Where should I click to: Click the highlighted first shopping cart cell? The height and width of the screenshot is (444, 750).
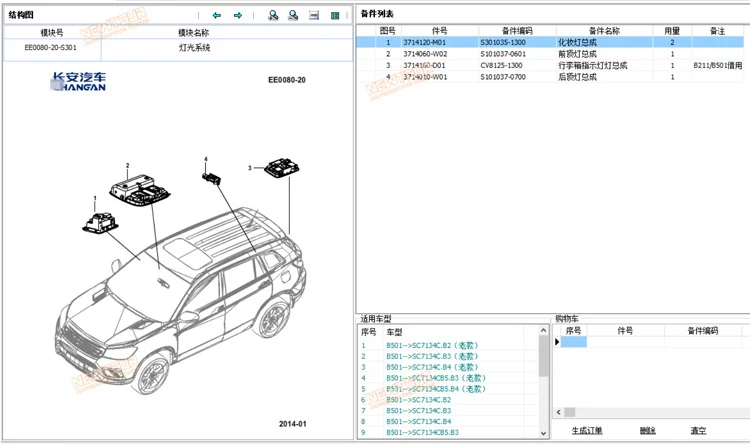(x=573, y=342)
